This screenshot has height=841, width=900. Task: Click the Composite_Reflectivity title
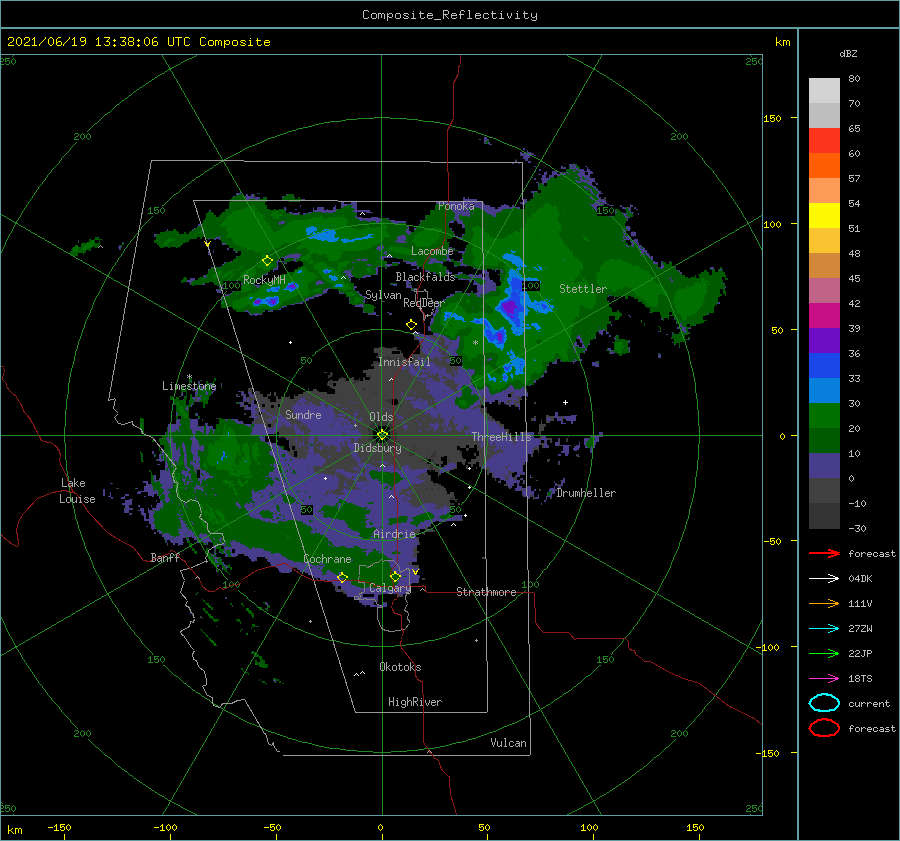[450, 15]
